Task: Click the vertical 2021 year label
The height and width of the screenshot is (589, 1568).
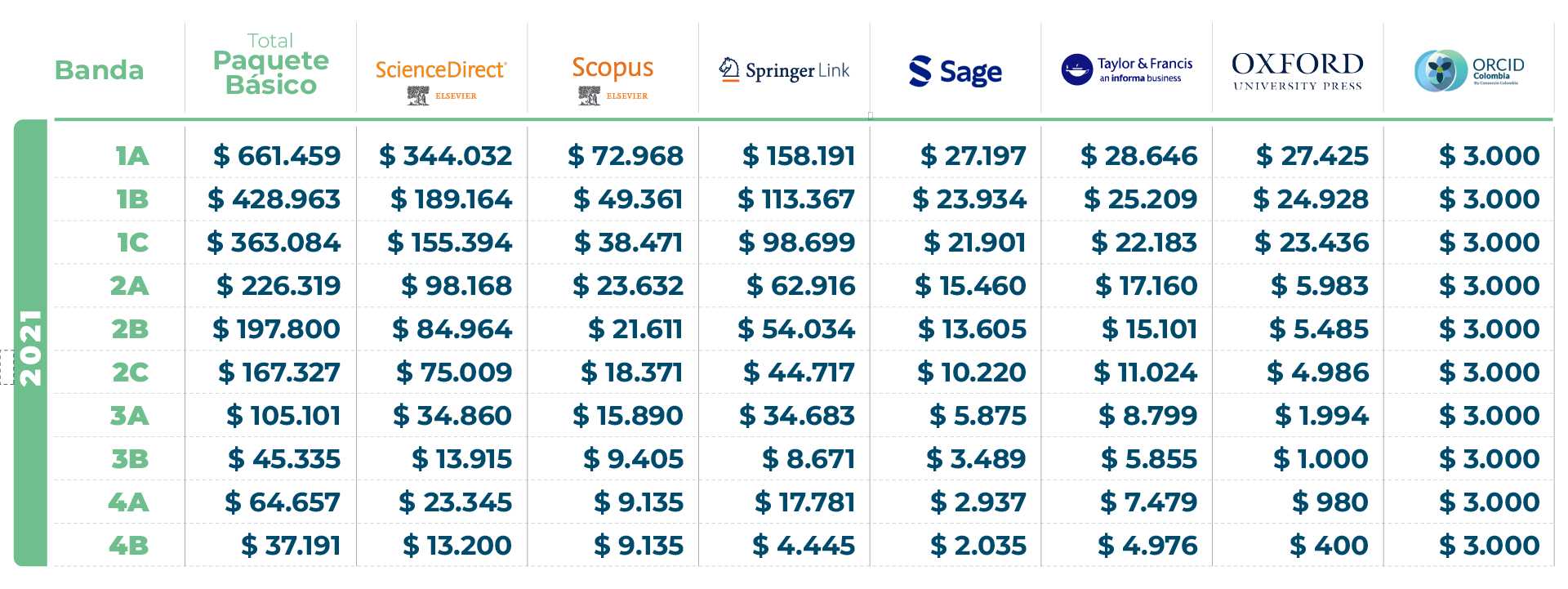Action: [30, 347]
